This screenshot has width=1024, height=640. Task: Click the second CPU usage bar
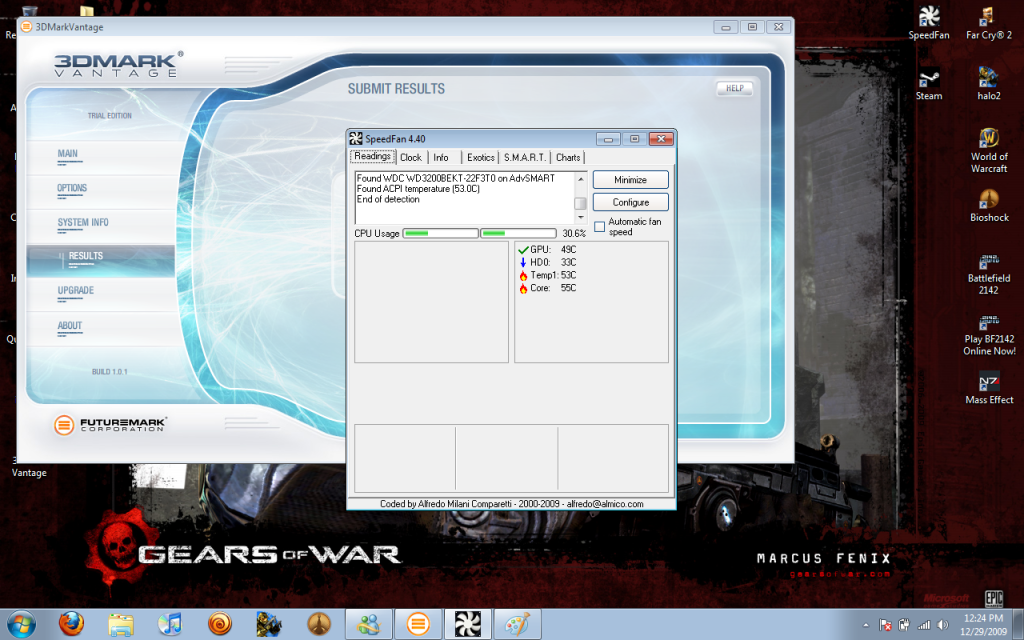coord(518,233)
